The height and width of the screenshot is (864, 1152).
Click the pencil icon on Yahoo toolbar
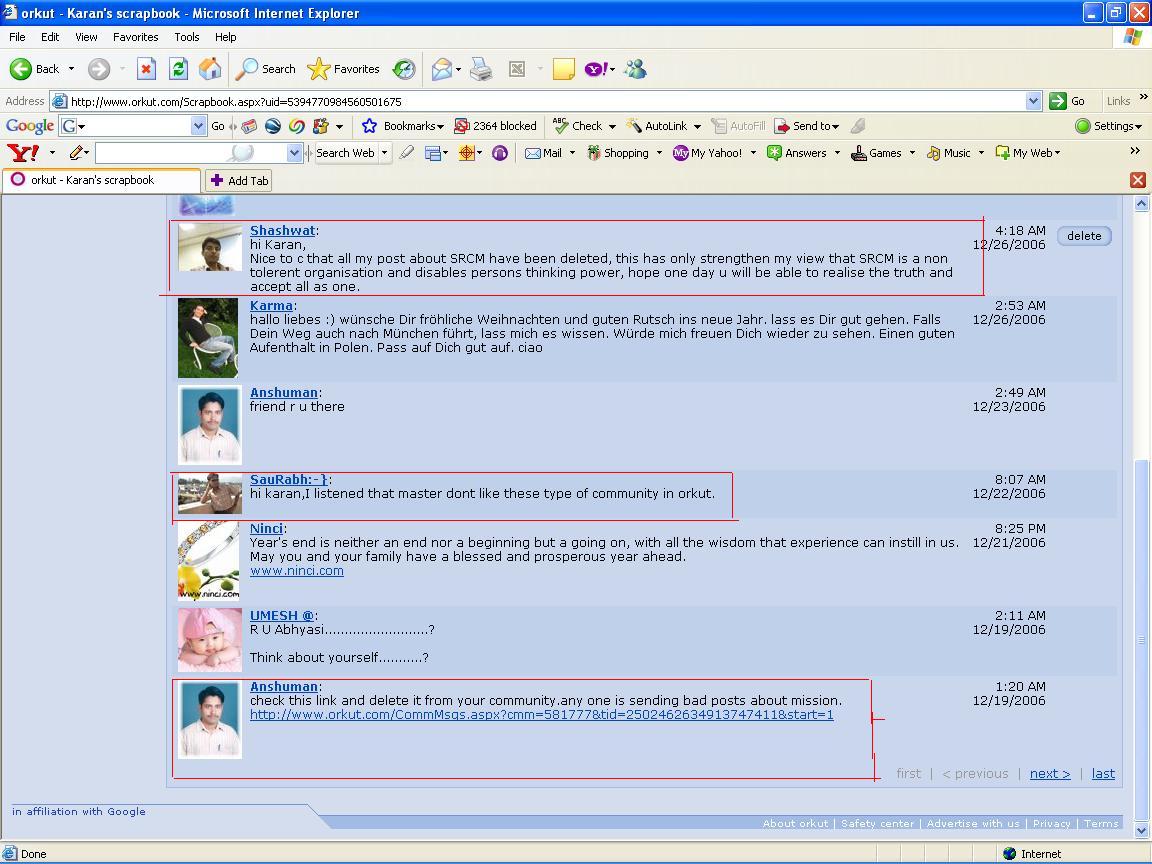(x=76, y=153)
